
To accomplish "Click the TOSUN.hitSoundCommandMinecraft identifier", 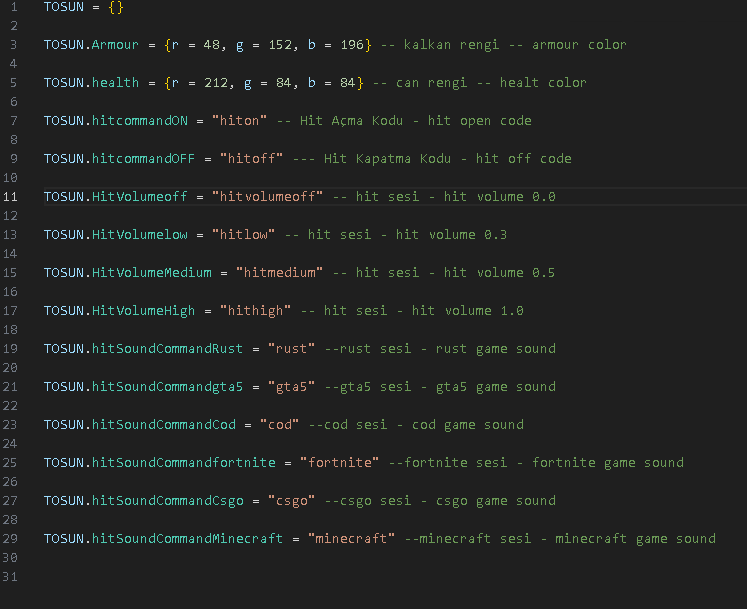I will tap(163, 539).
